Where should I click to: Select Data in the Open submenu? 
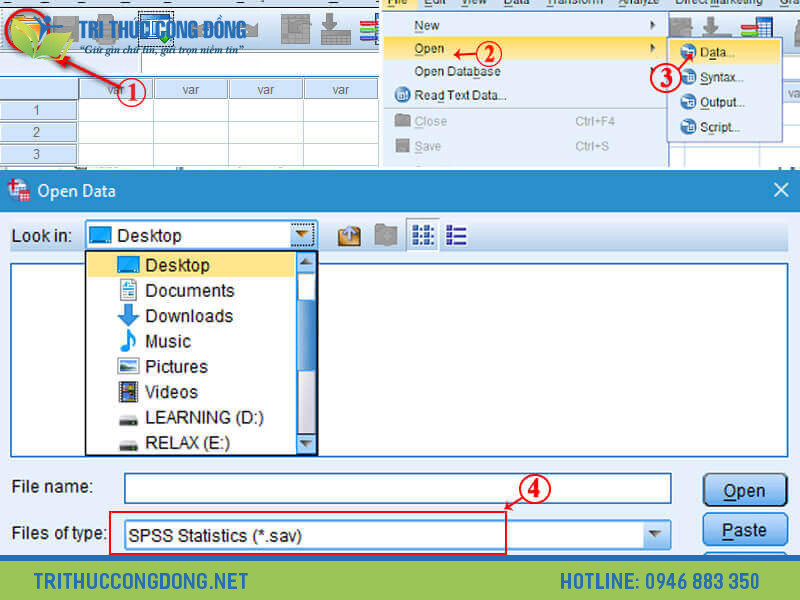coord(724,52)
